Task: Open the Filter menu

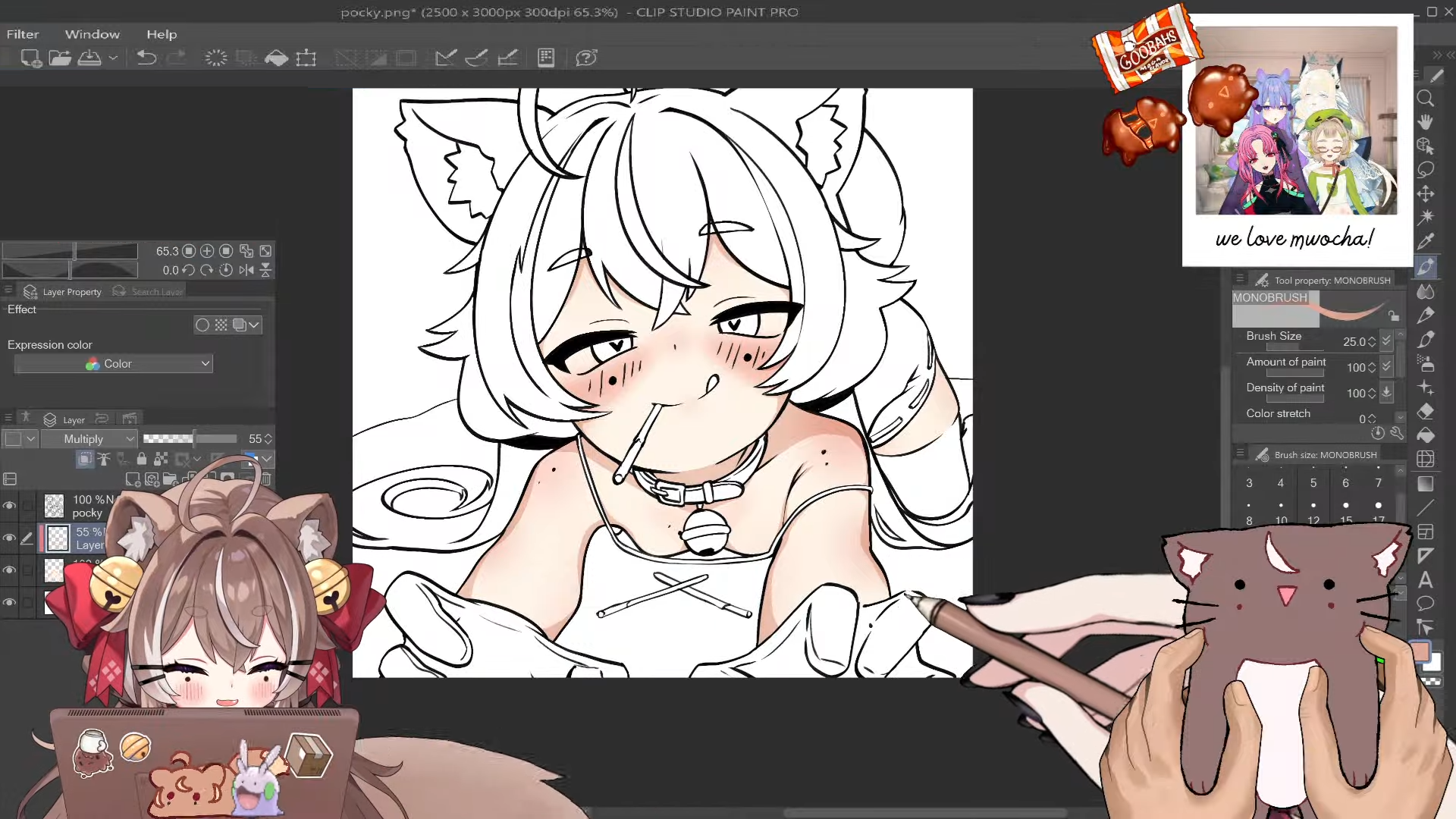Action: coord(23,34)
